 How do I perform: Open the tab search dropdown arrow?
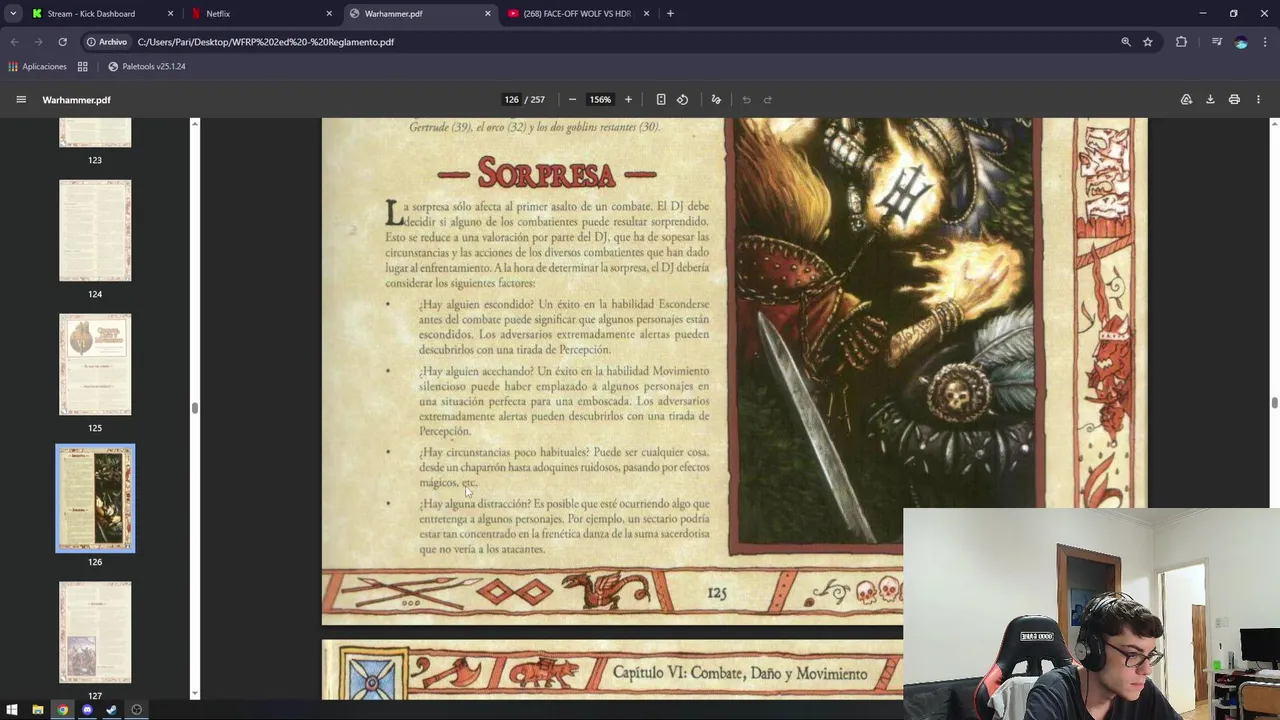[12, 13]
